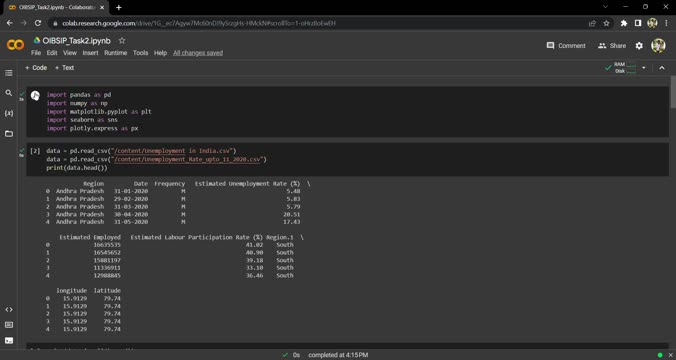Run the first cell importing pandas
The height and width of the screenshot is (360, 676).
[35, 95]
